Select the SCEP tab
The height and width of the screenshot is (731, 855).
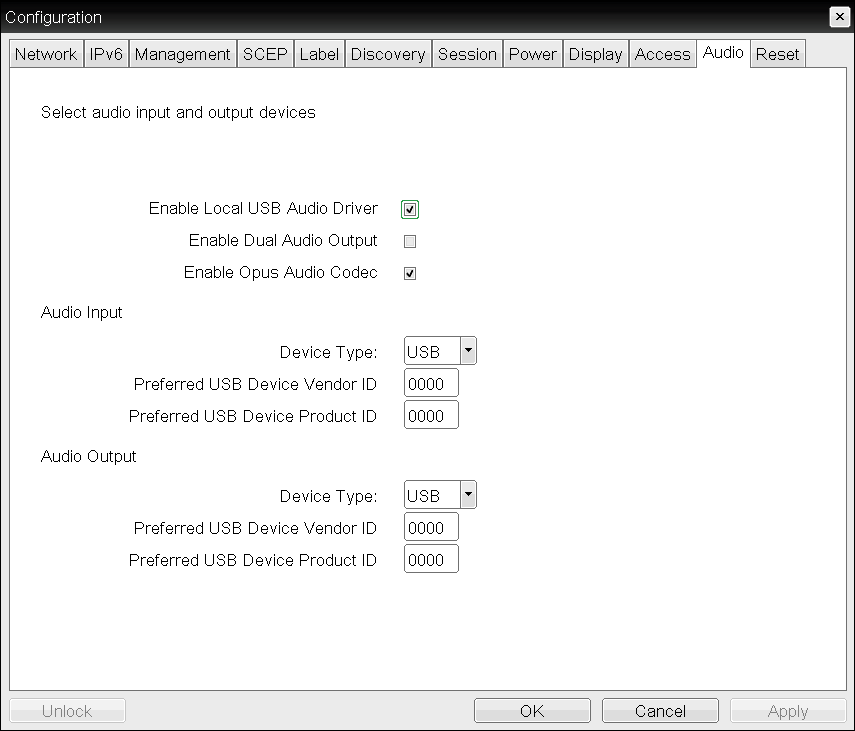pyautogui.click(x=265, y=54)
